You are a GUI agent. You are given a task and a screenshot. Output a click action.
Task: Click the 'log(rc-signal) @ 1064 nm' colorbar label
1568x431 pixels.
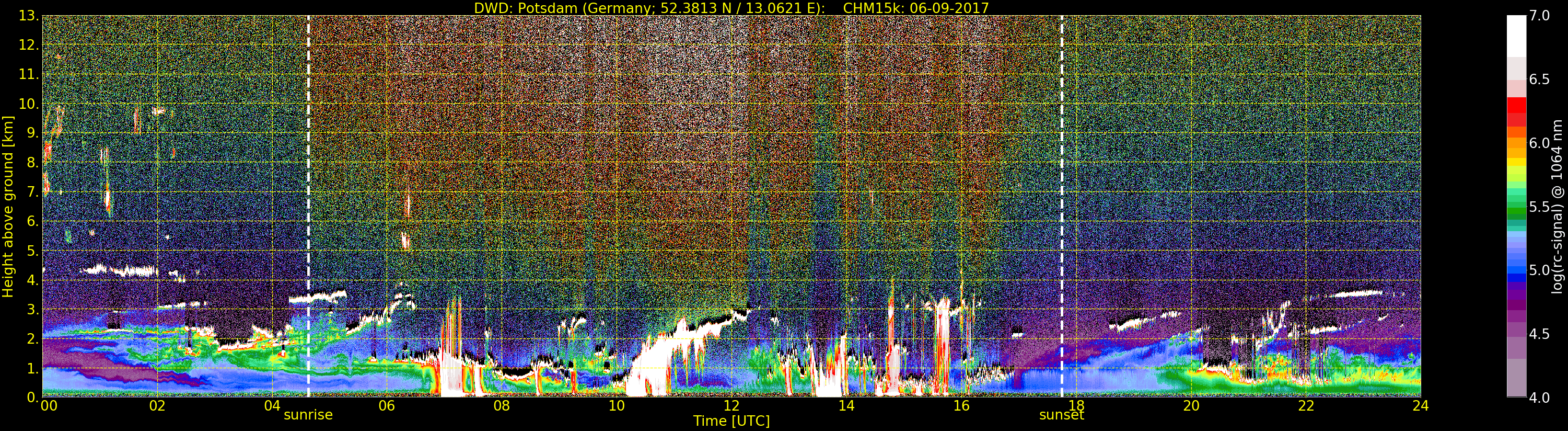(1558, 207)
